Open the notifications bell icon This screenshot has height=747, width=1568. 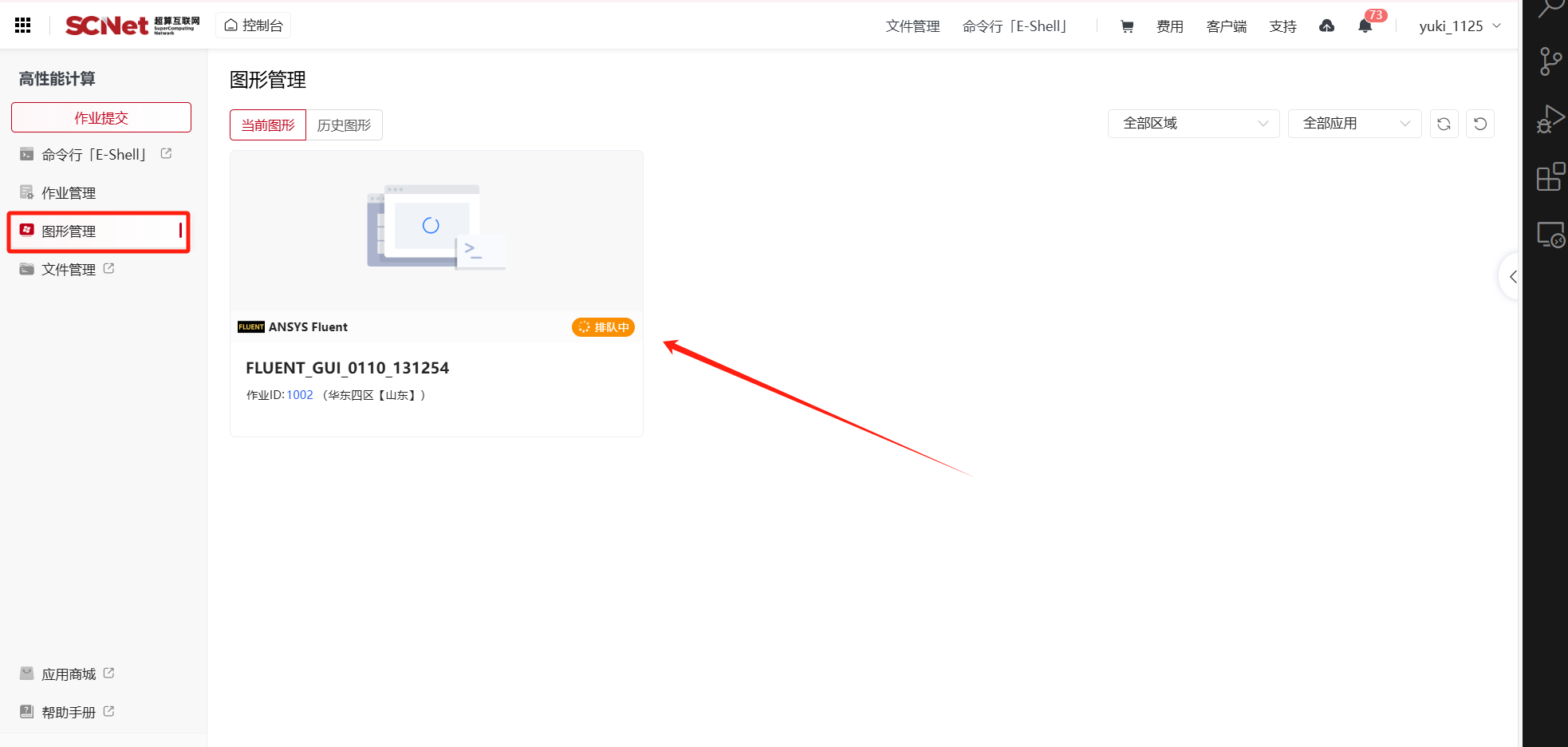click(1365, 26)
